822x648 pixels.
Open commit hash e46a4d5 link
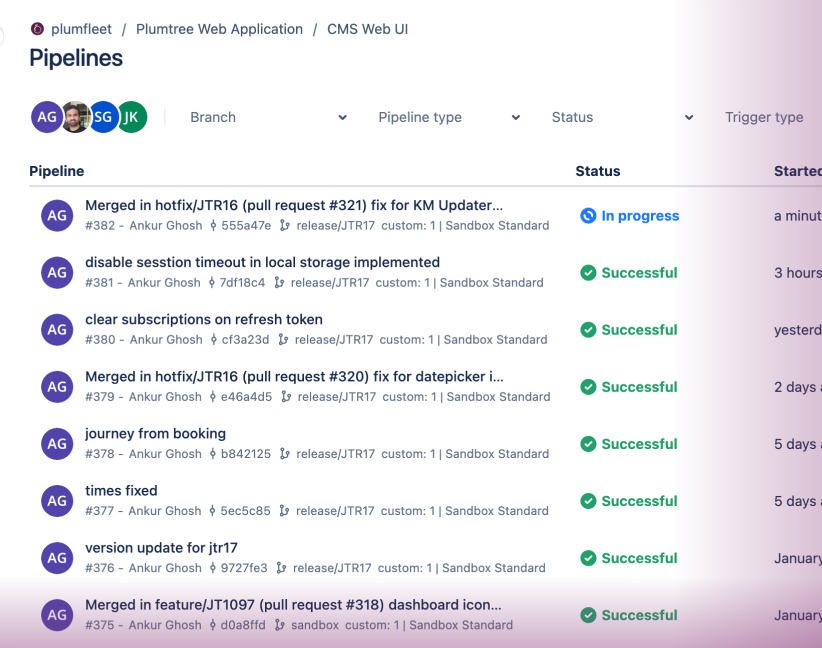(246, 397)
